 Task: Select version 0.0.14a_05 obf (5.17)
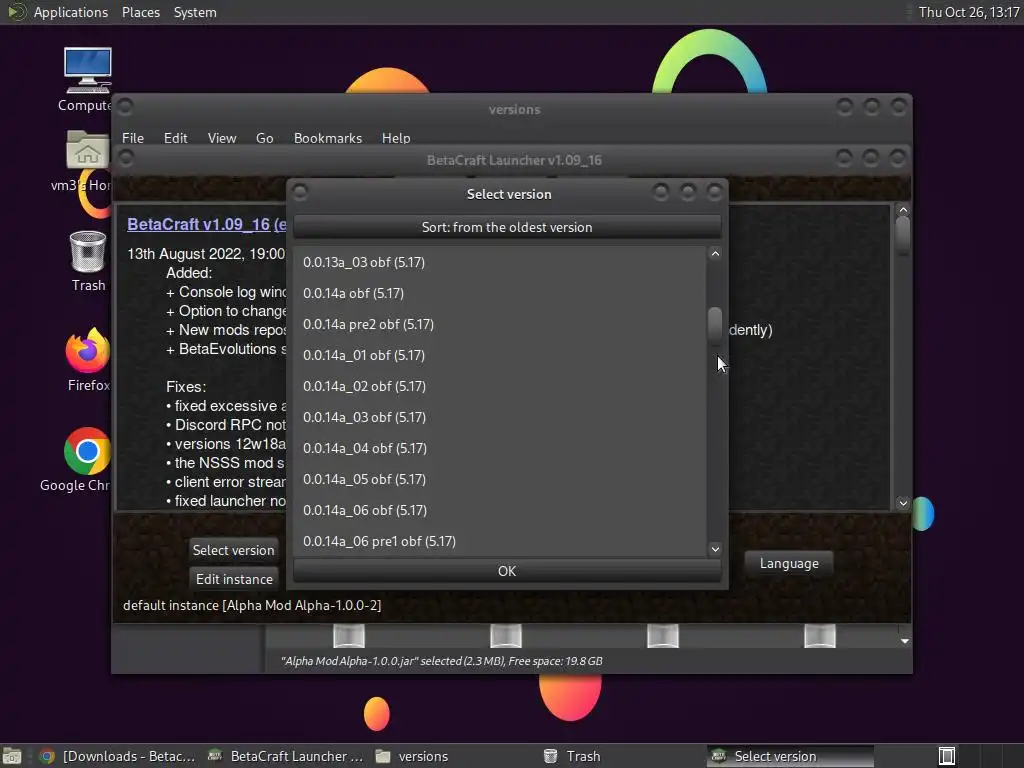pos(500,479)
